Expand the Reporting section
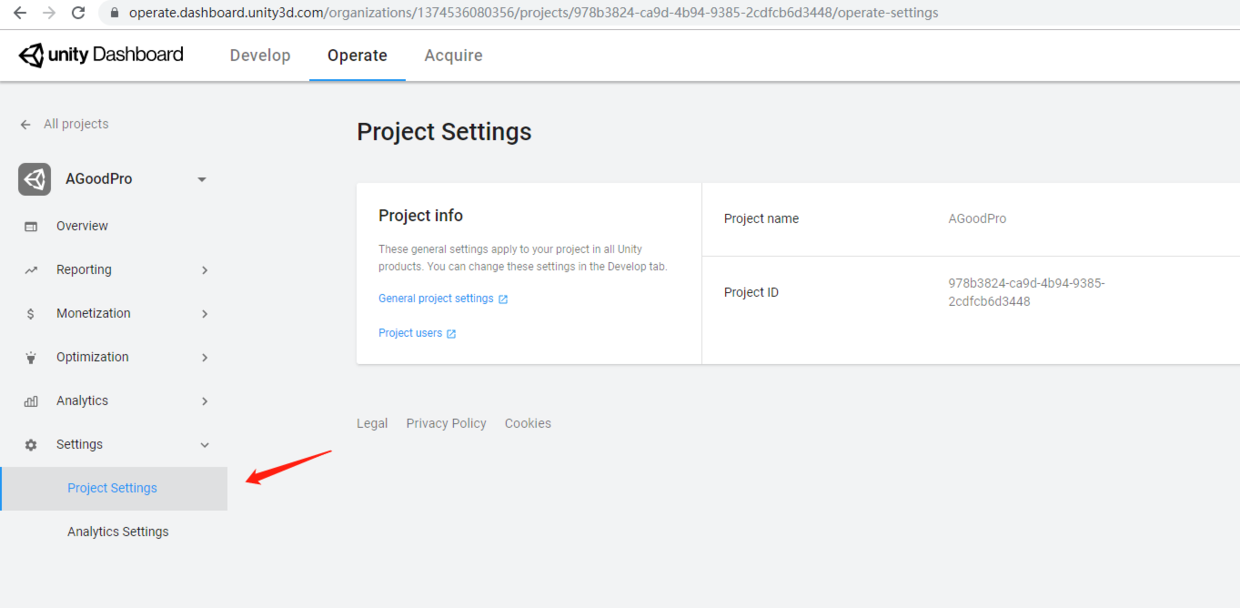This screenshot has width=1240, height=608. click(204, 270)
